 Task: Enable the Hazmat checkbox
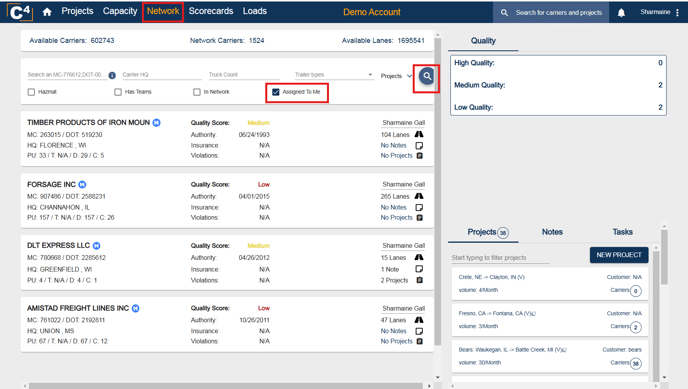tap(31, 92)
